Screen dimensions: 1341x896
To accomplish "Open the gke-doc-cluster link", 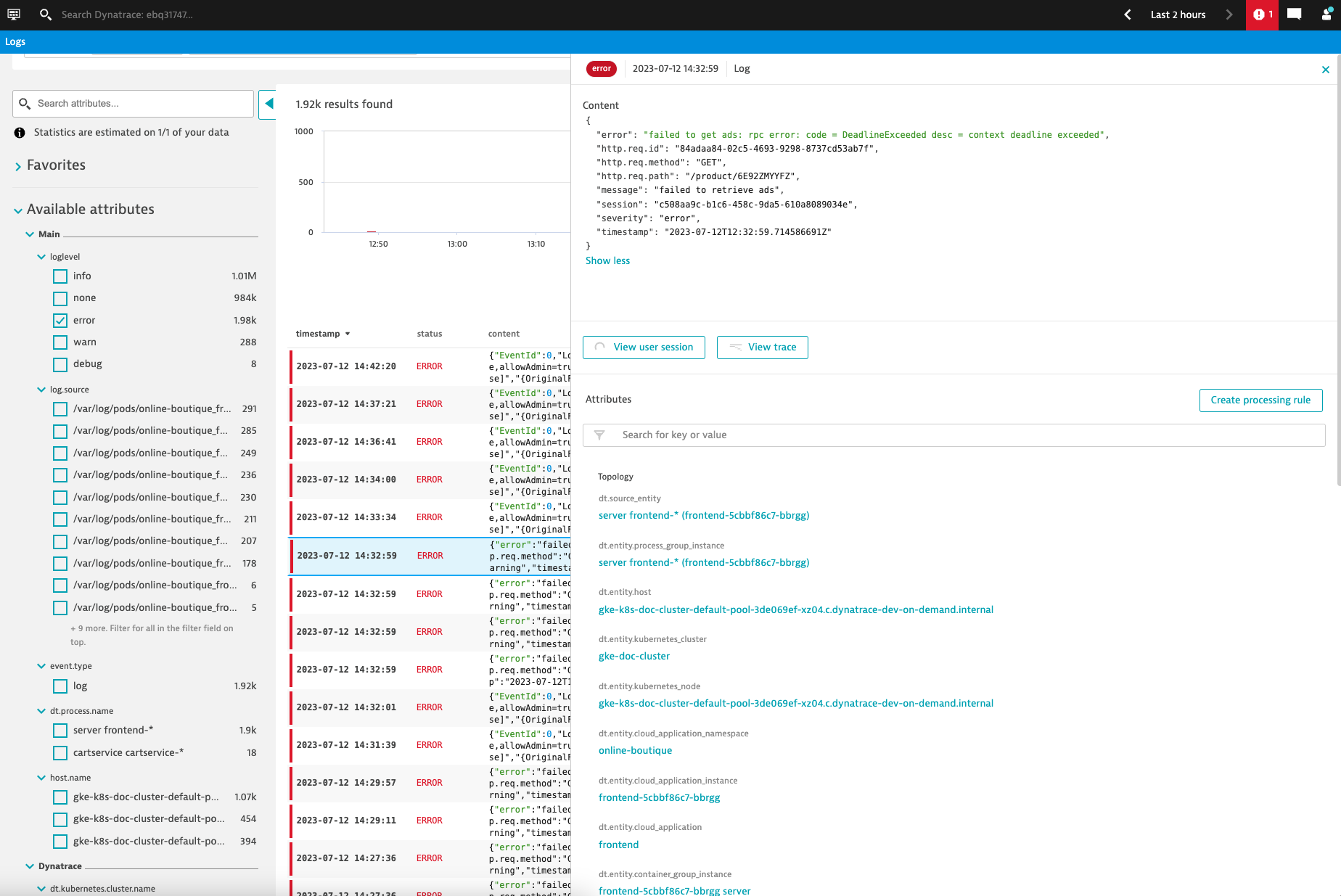I will point(634,657).
